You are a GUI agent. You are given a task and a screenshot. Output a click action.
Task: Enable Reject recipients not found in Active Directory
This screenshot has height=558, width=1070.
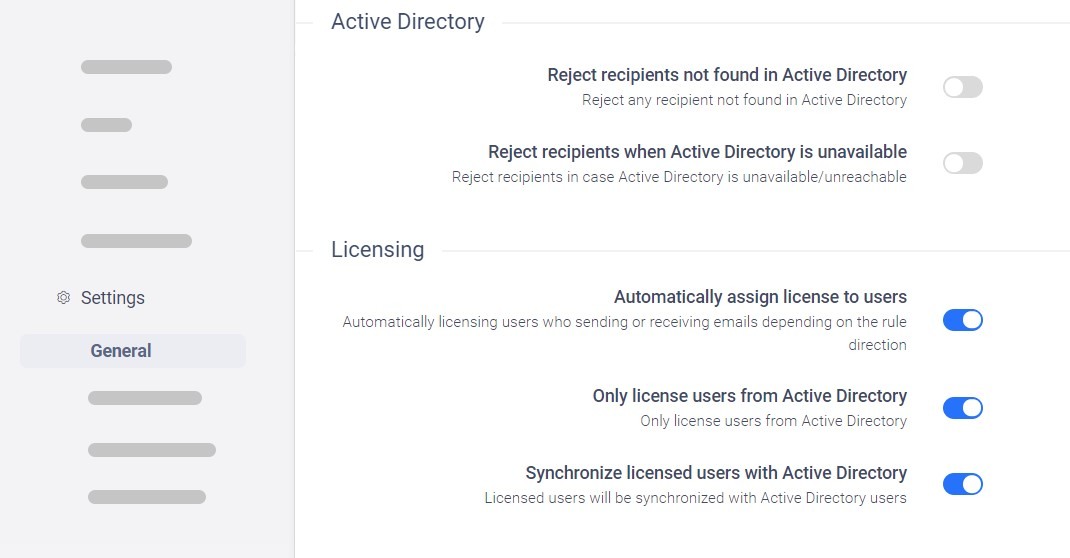pos(962,87)
